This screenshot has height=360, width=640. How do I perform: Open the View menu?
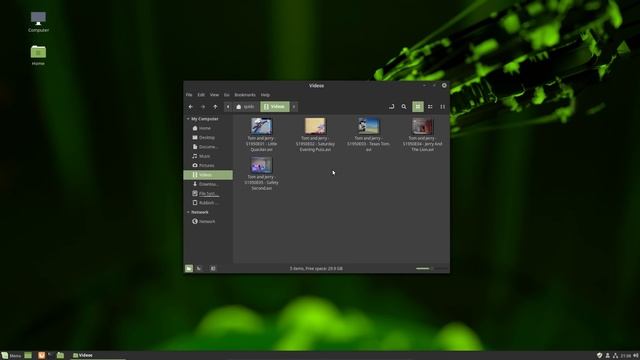(214, 95)
